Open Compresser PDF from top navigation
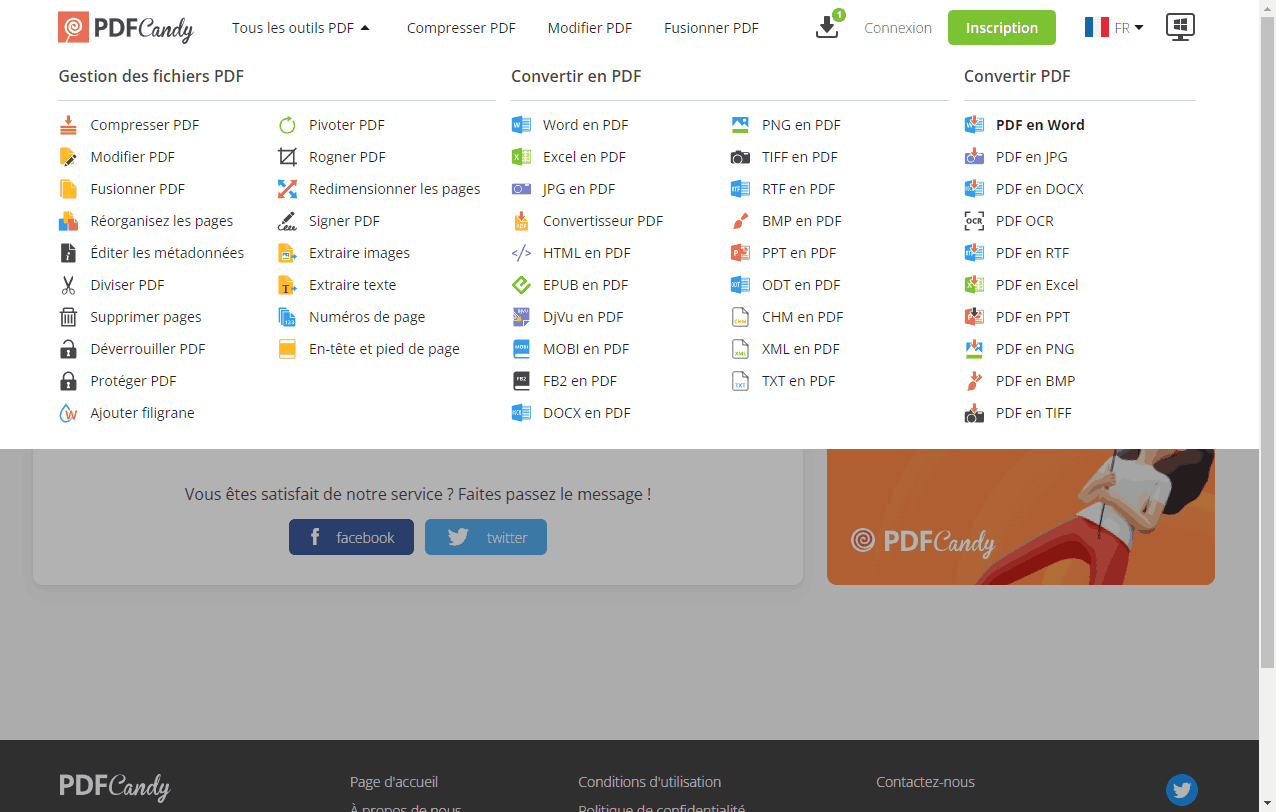1276x812 pixels. point(461,28)
